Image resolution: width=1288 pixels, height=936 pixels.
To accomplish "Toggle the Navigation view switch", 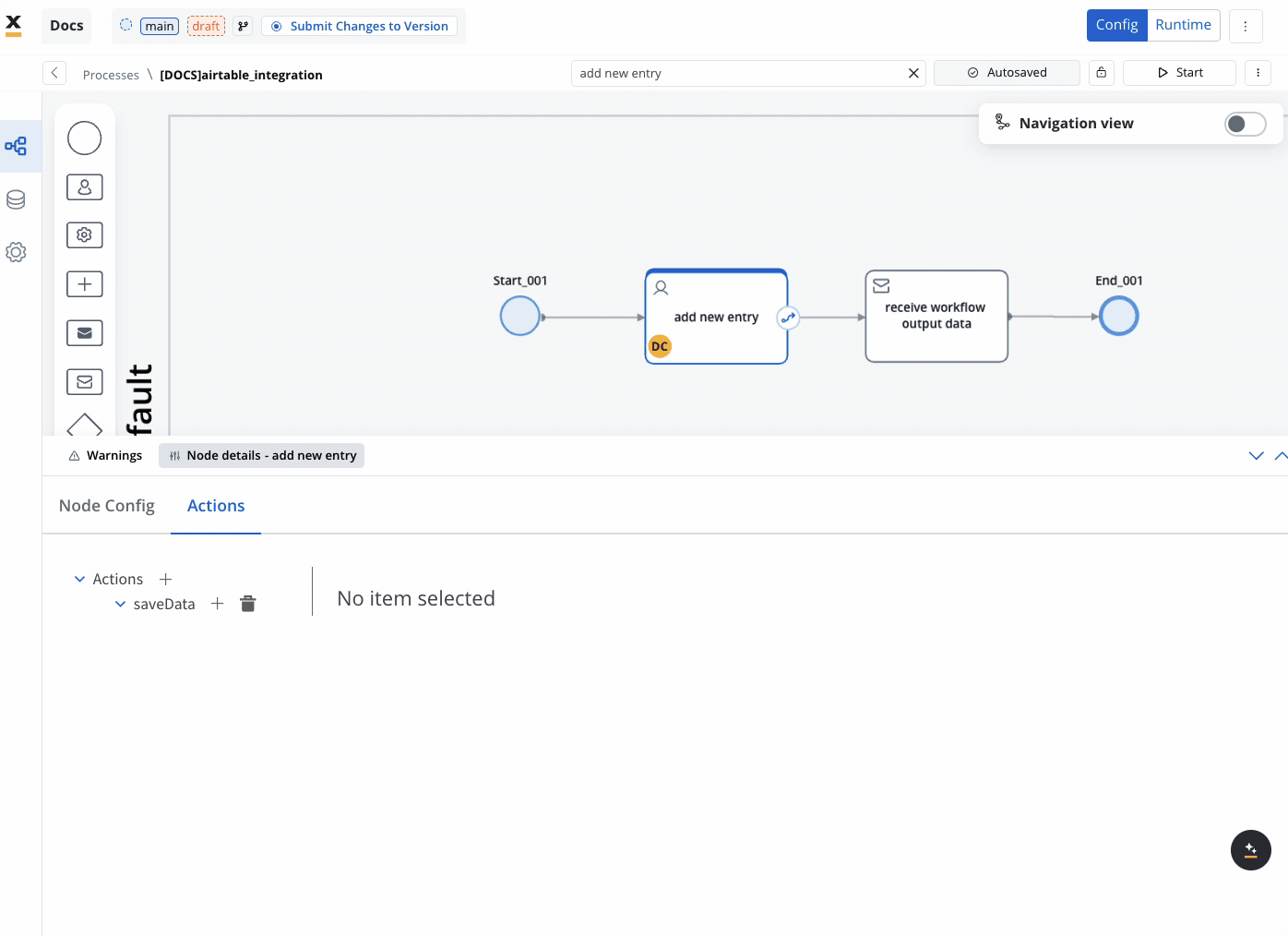I will tap(1245, 124).
